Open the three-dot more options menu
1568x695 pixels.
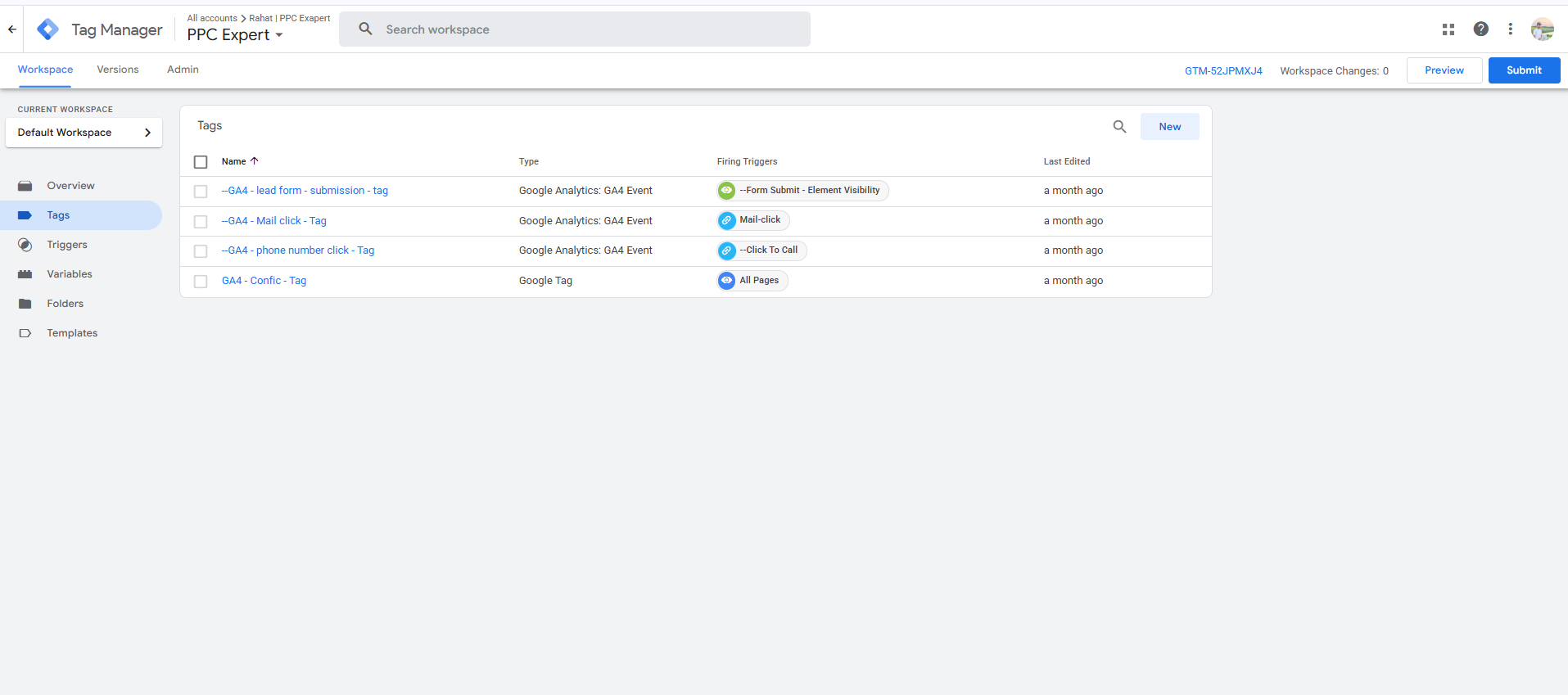tap(1510, 29)
